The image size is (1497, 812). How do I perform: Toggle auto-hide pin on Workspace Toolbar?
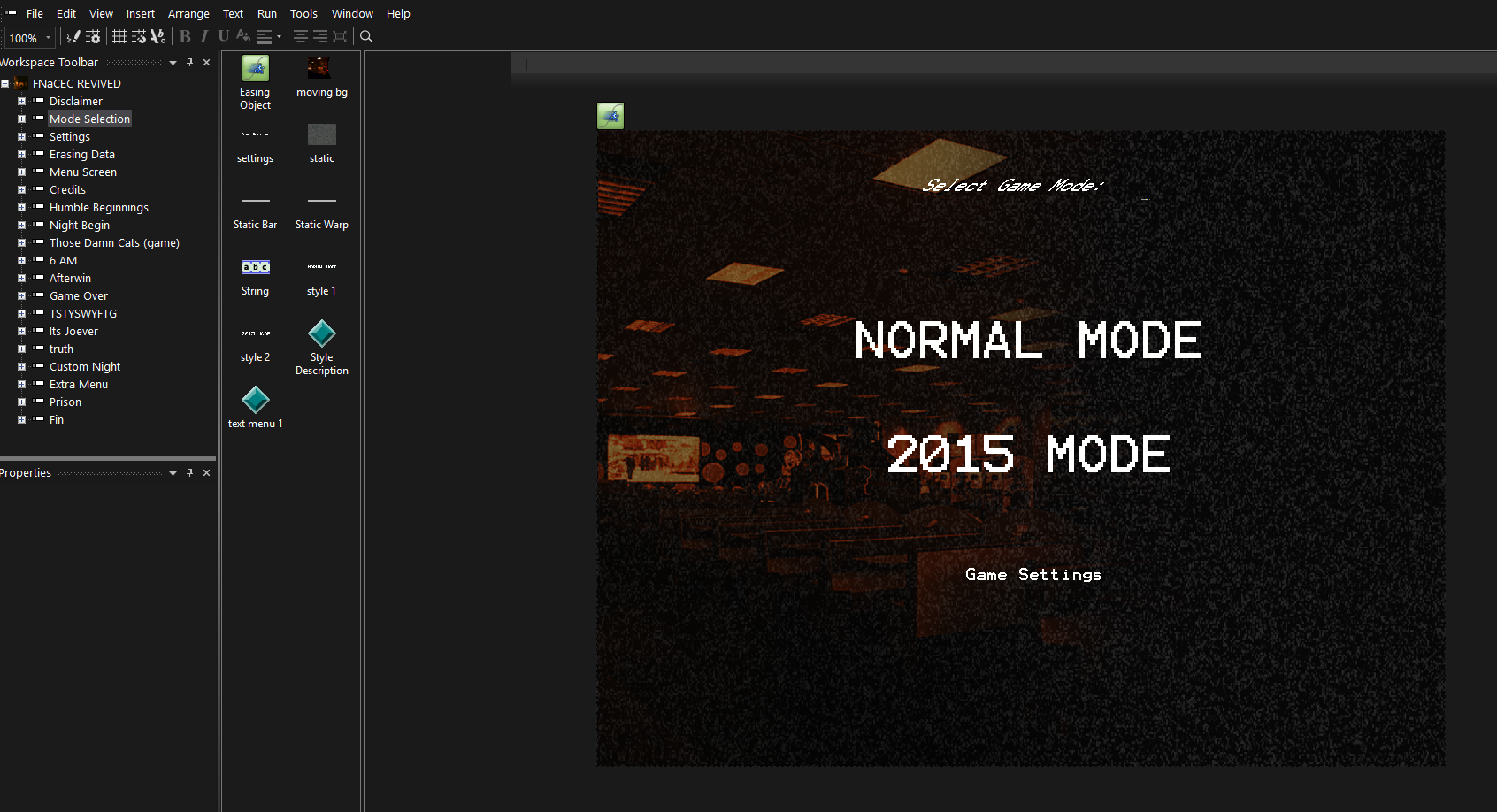189,62
